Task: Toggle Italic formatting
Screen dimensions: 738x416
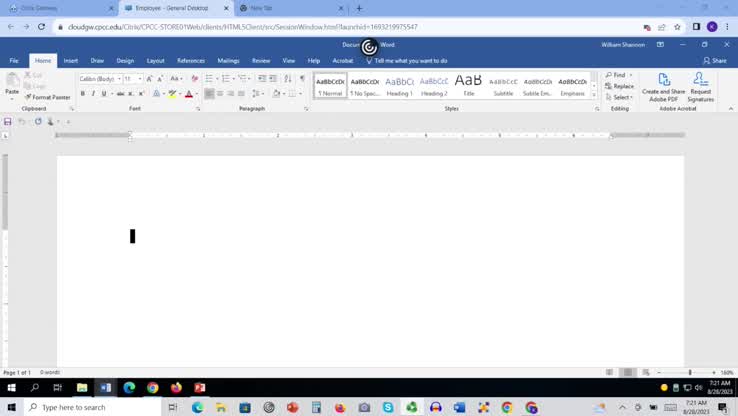Action: (x=93, y=94)
